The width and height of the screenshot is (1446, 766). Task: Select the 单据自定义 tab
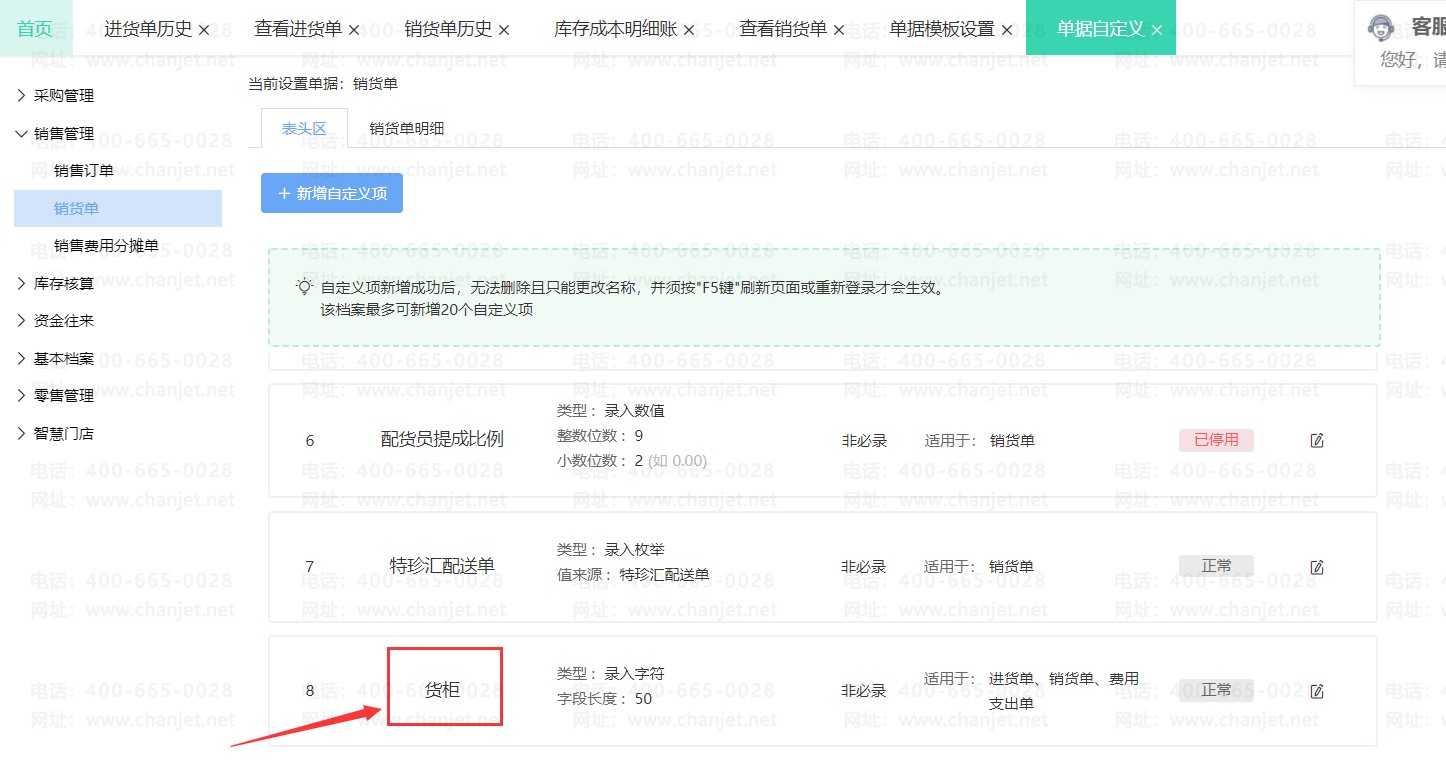[x=1100, y=29]
